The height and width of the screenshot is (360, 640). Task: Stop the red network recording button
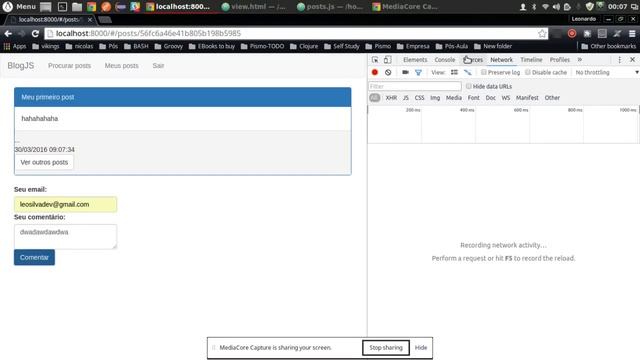tap(375, 72)
